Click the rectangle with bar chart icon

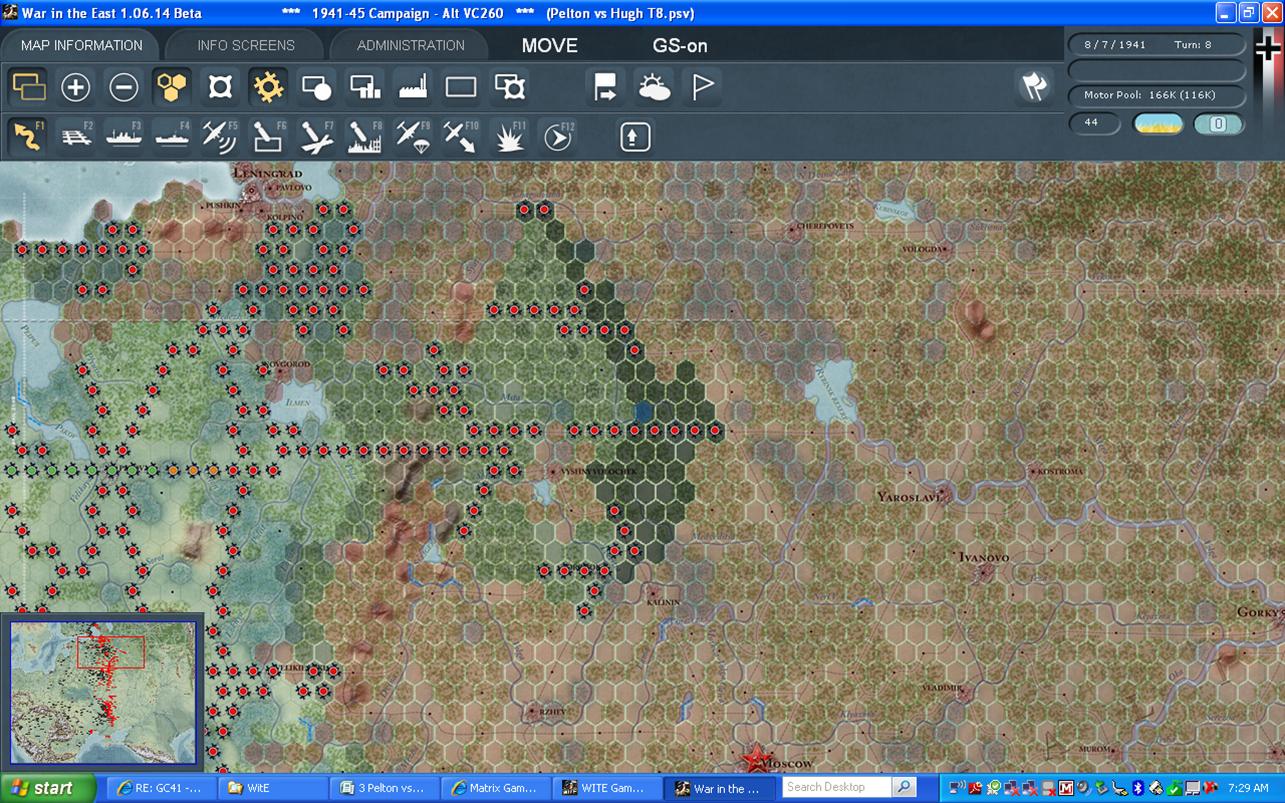coord(365,87)
